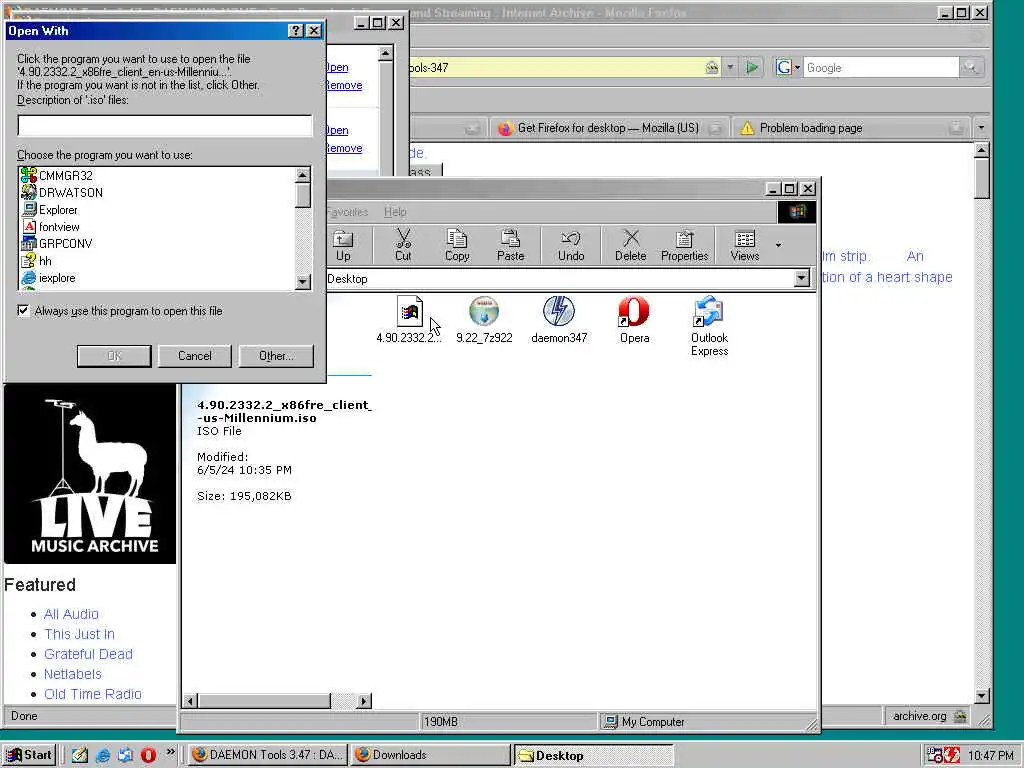Click Desktop window horizontal scrollbar right arrow

(x=364, y=701)
